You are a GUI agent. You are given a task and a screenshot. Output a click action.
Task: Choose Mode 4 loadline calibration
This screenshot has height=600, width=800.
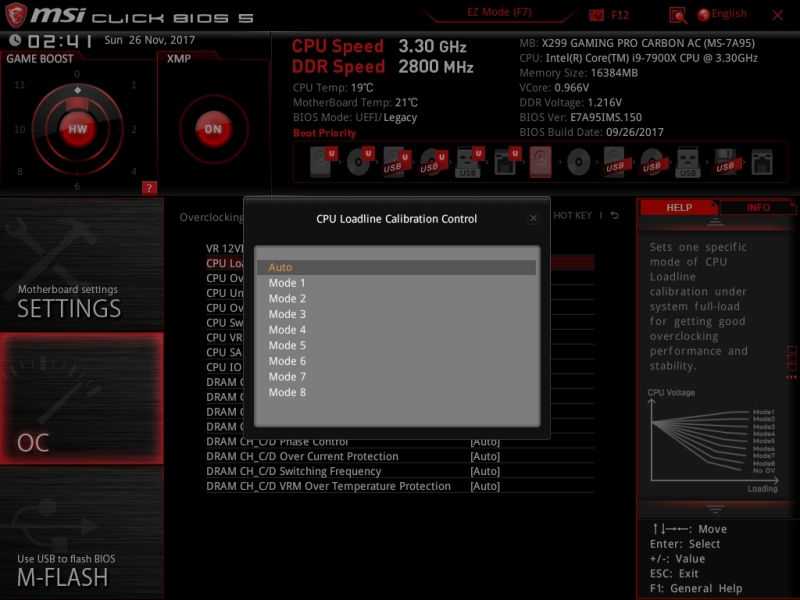pos(396,330)
